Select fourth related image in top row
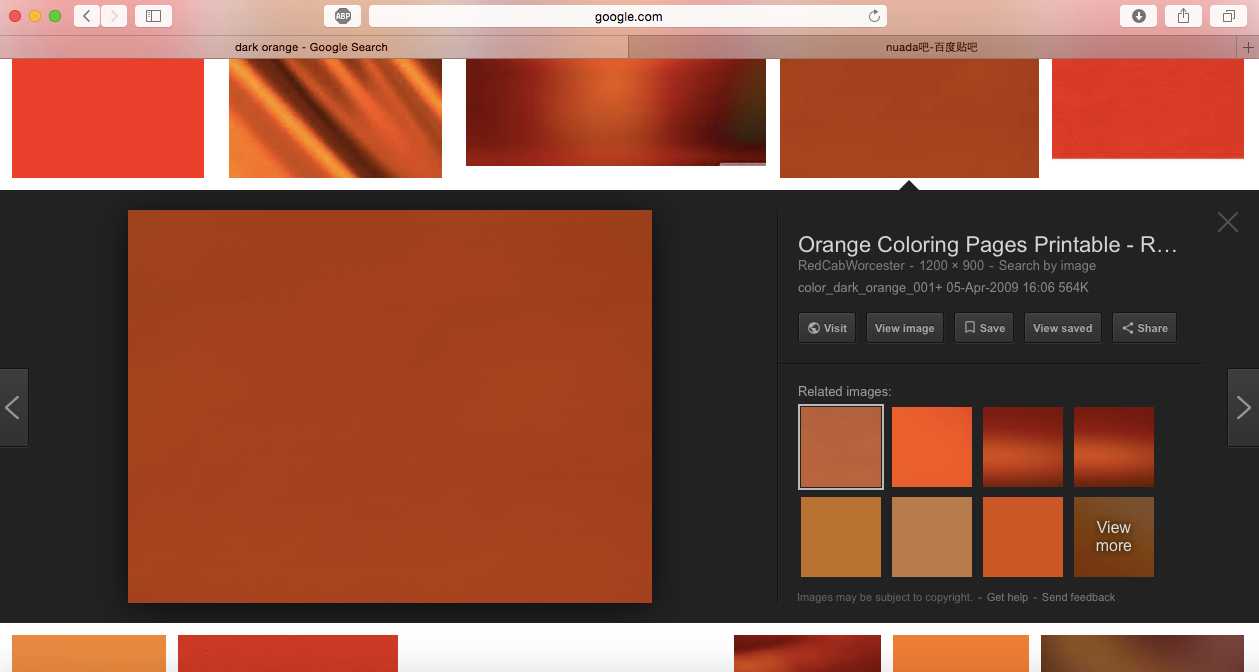Viewport: 1259px width, 672px height. 1114,447
